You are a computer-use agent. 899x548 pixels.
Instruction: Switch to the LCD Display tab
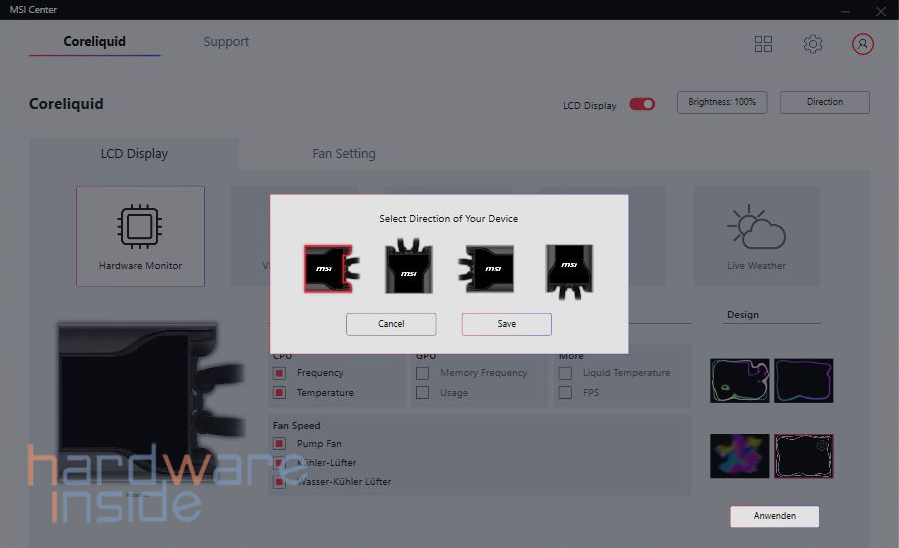[134, 154]
